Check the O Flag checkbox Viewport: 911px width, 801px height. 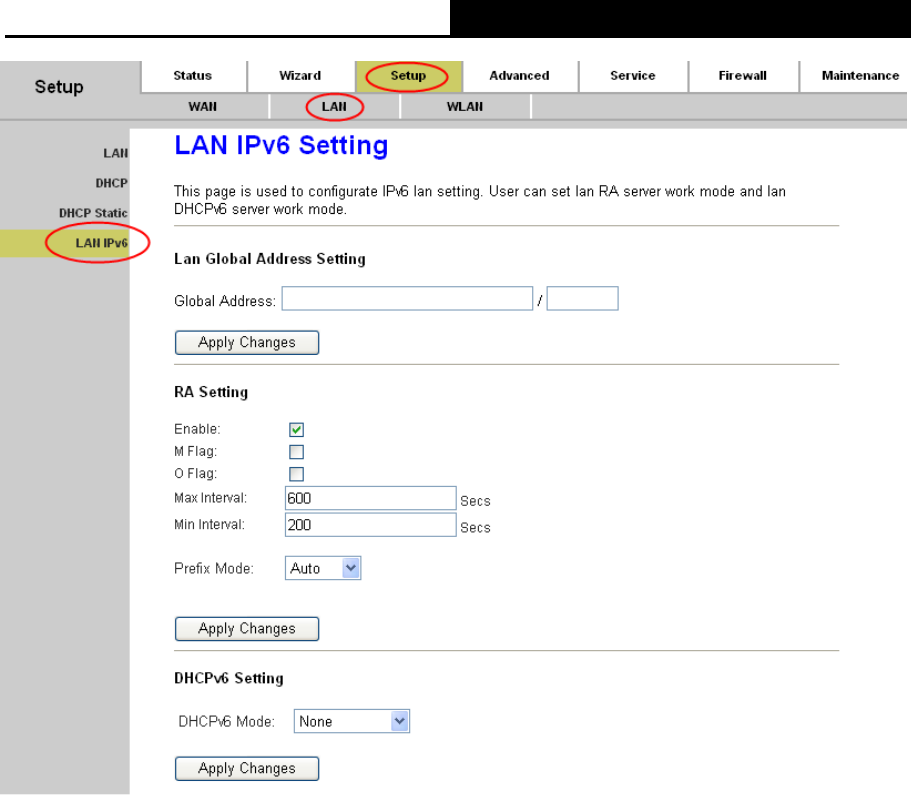coord(296,474)
